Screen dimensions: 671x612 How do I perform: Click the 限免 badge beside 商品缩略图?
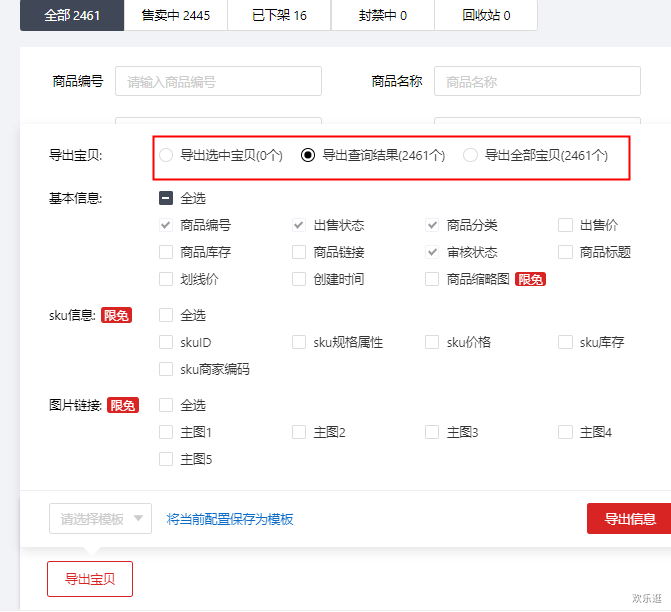(530, 279)
